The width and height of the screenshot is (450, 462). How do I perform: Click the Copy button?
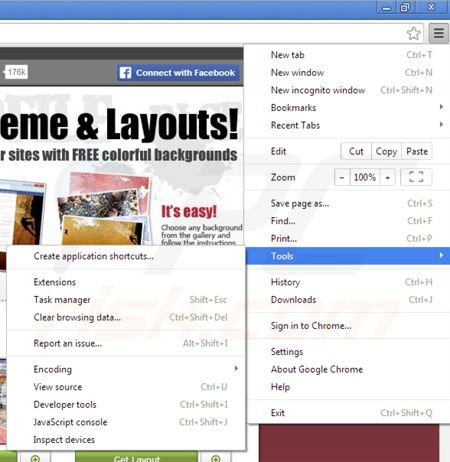point(386,151)
